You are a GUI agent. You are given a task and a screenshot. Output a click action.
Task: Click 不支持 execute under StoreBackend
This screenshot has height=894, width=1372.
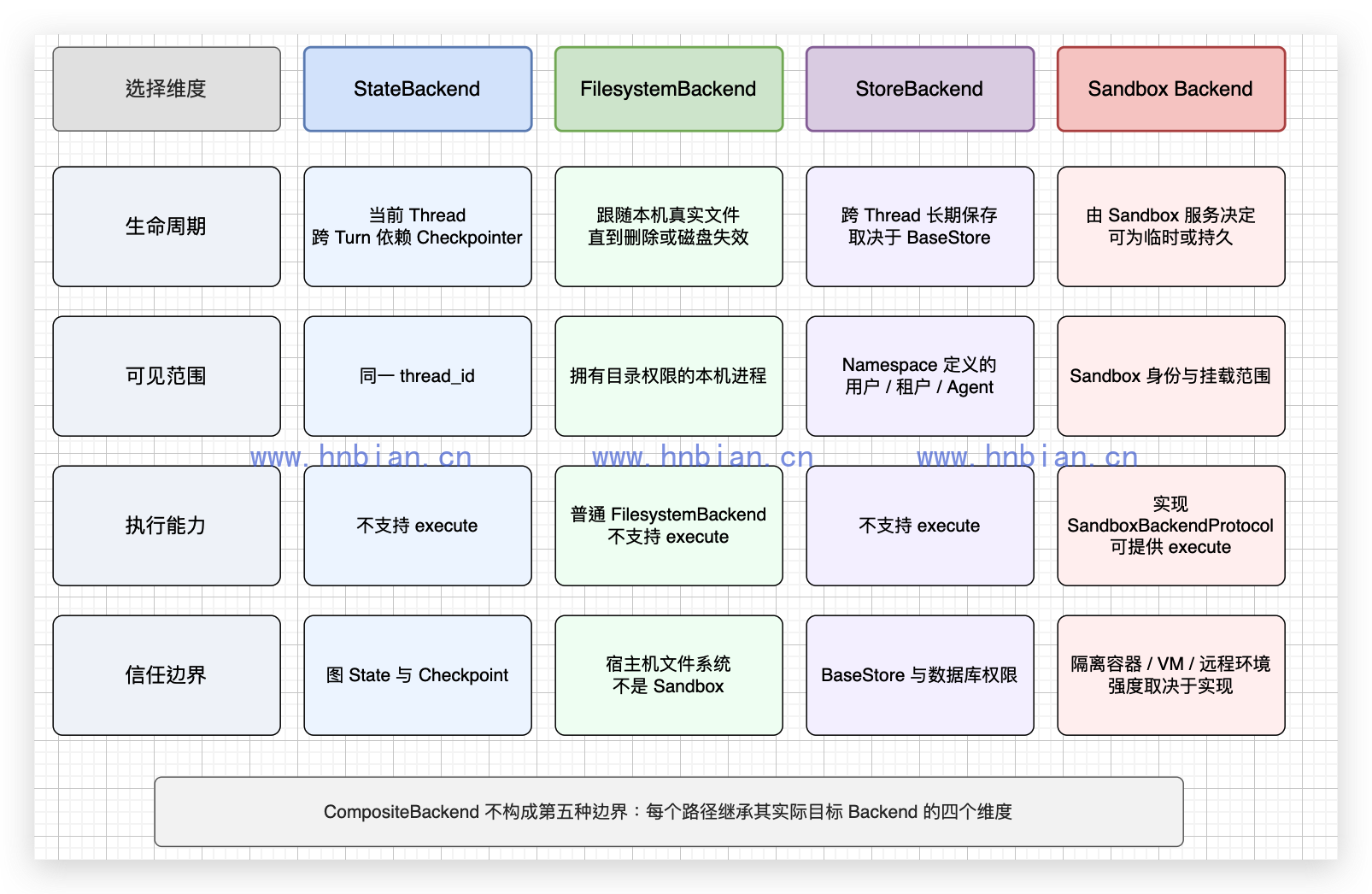point(920,526)
